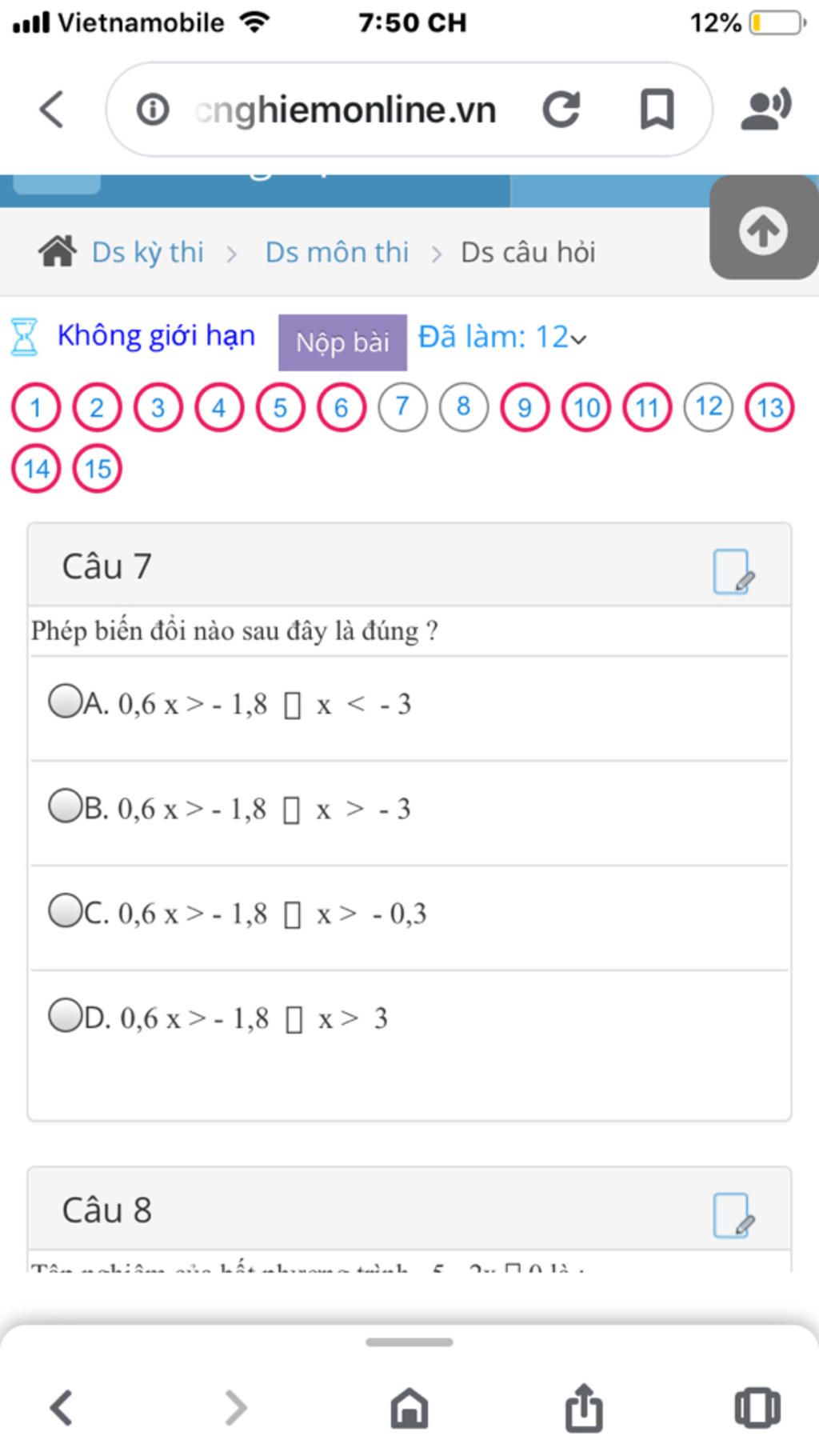Open the tabs overview icon
This screenshot has height=1456, width=819.
point(757,1407)
